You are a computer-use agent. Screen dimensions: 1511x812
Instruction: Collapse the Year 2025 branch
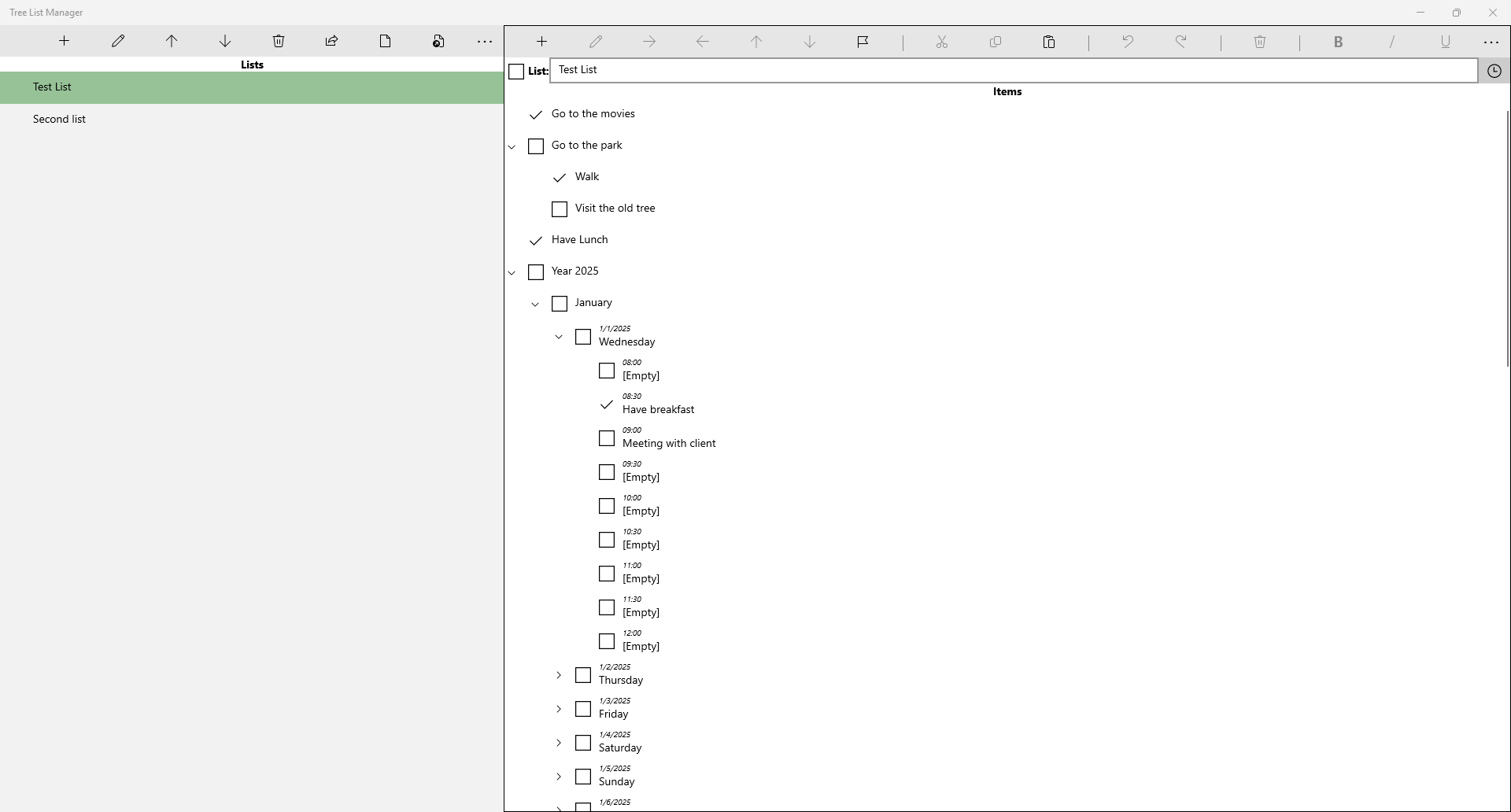(x=512, y=272)
